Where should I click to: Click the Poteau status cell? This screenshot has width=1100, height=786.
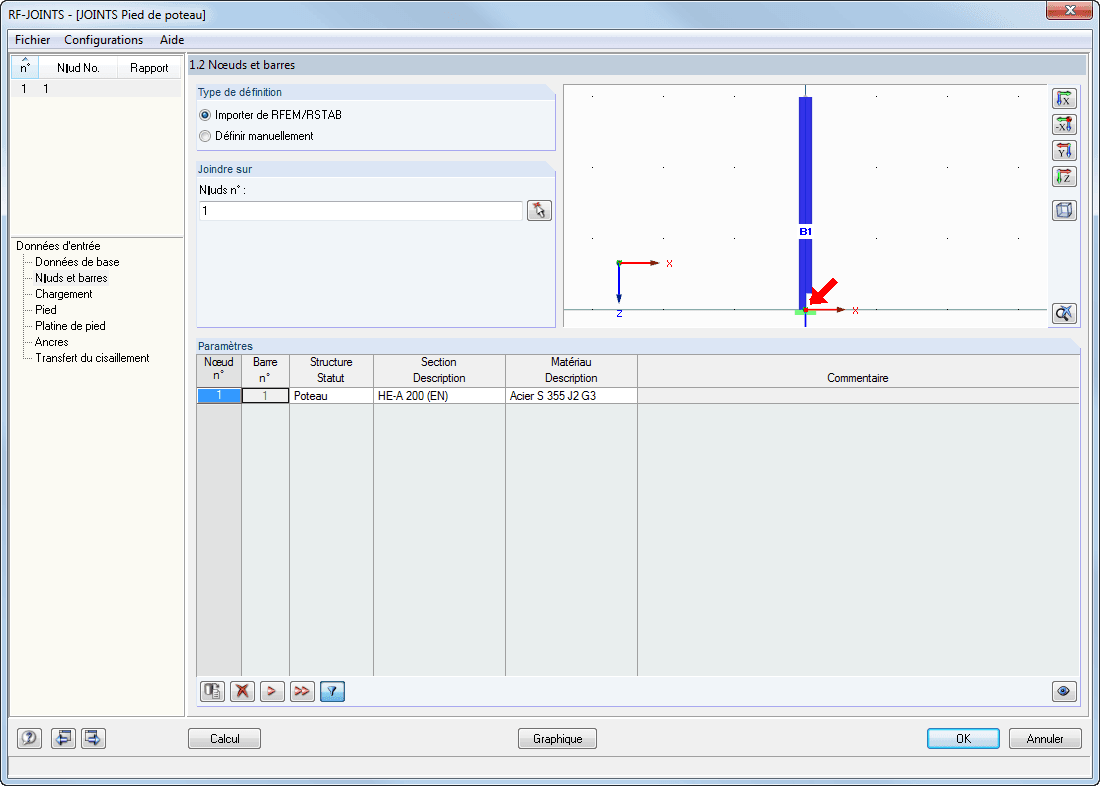[331, 396]
